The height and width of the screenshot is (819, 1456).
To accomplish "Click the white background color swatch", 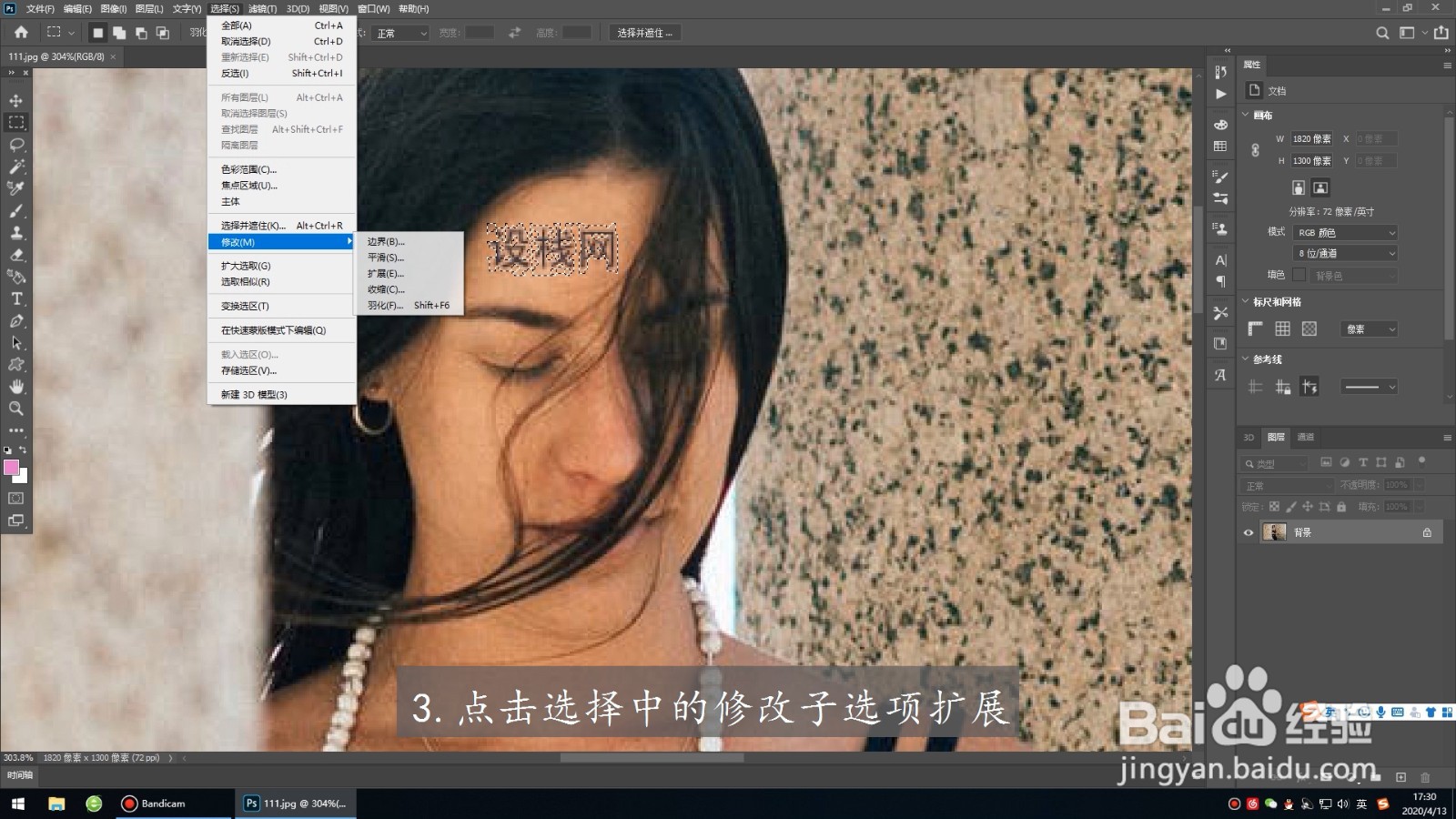I will tap(23, 477).
